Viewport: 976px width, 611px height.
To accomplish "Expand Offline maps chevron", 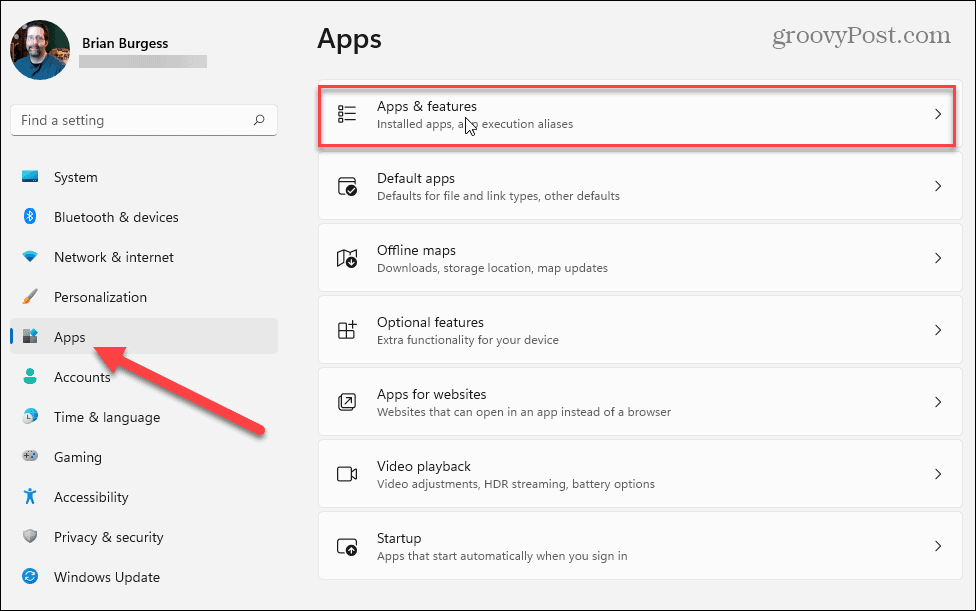I will [x=938, y=258].
